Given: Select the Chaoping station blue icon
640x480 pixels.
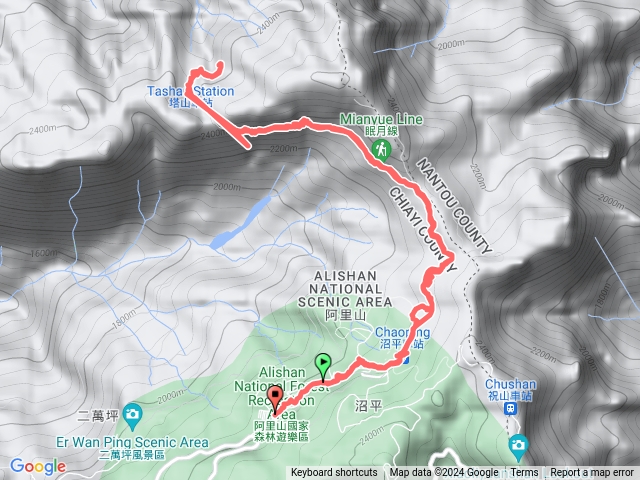Looking at the screenshot, I should (406, 359).
